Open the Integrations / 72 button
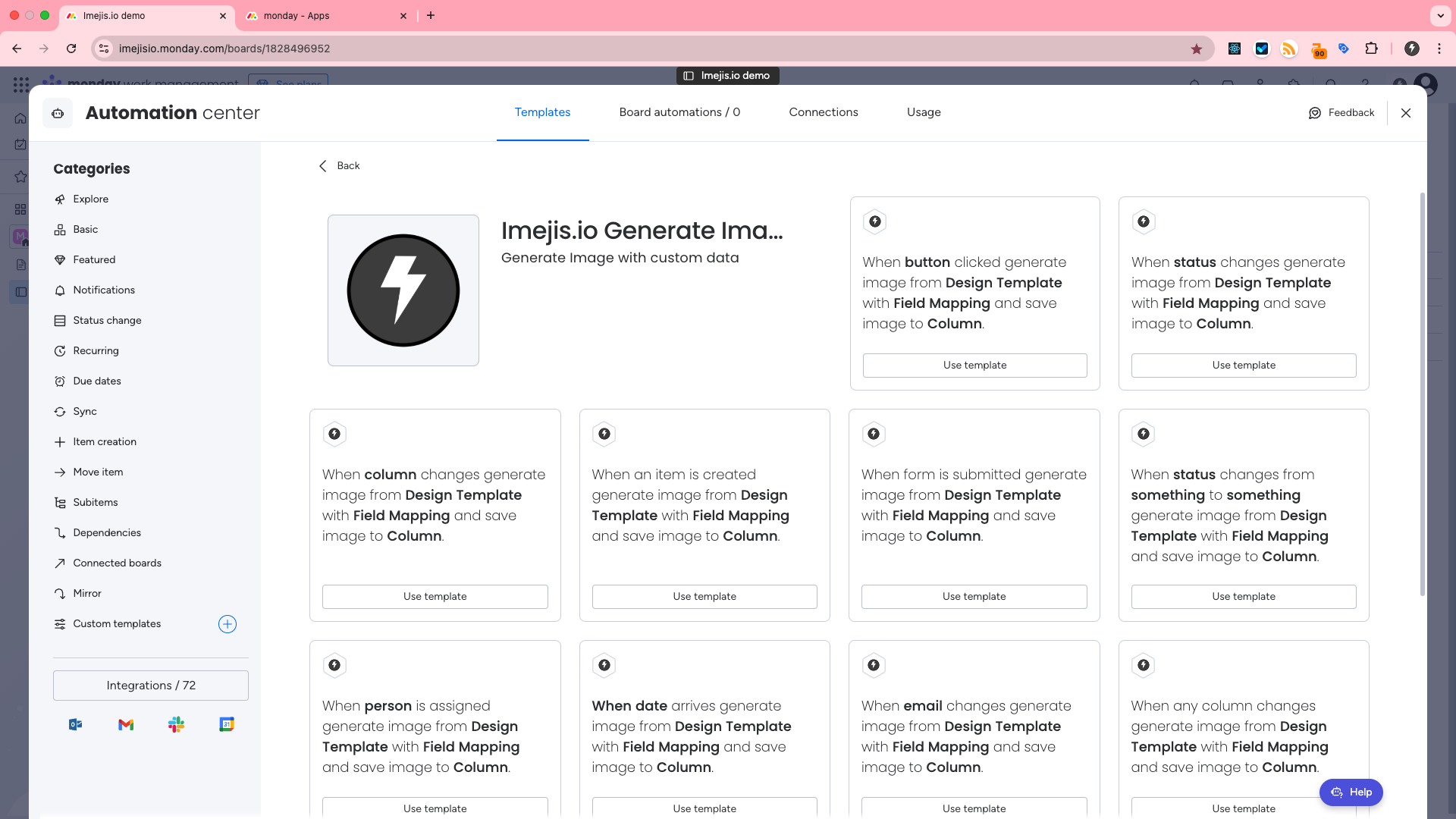1456x819 pixels. coord(151,686)
